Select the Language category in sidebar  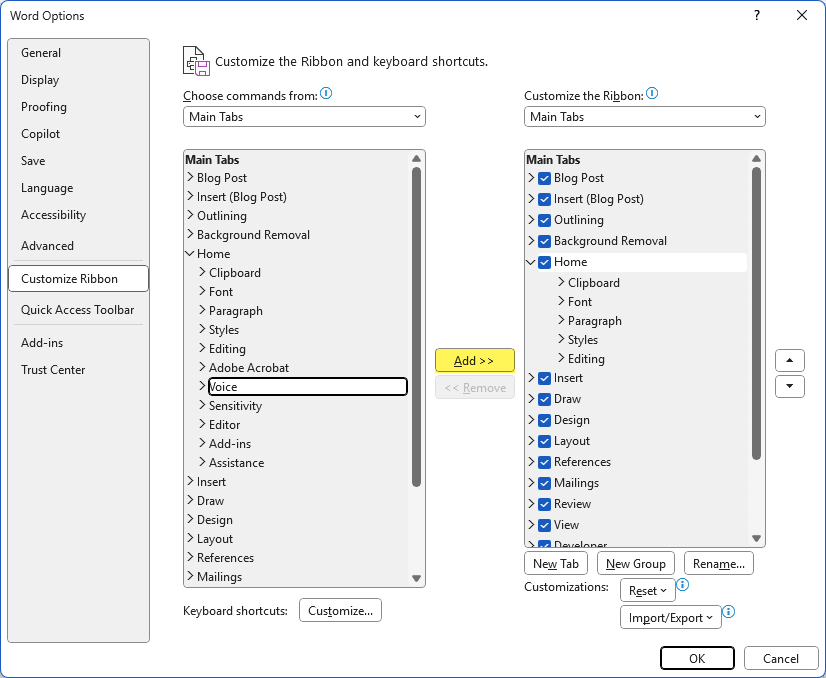tap(78, 188)
